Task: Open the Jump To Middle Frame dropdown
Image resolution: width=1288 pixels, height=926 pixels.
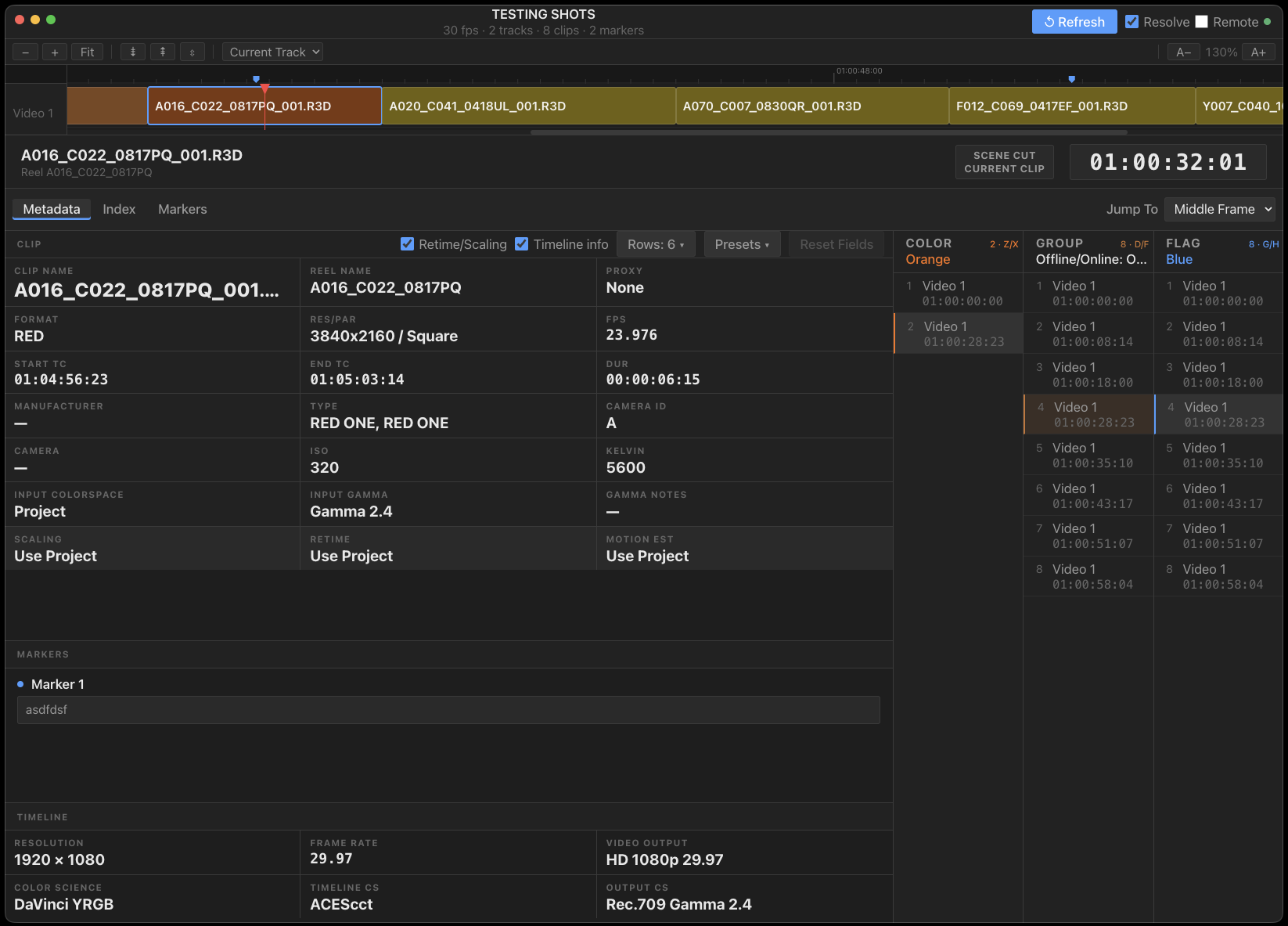Action: (1220, 209)
